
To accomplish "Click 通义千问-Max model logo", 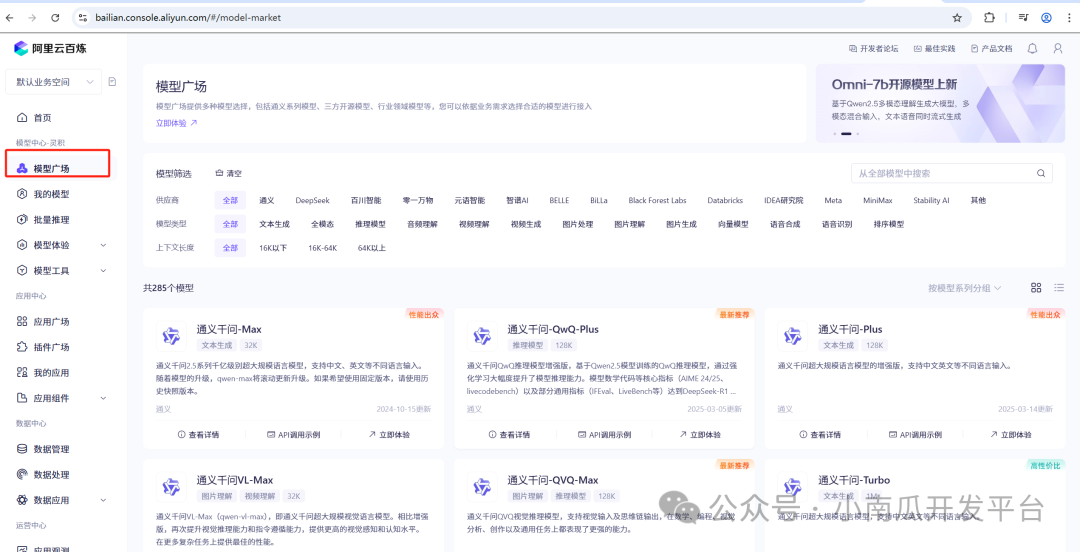I will coord(172,336).
